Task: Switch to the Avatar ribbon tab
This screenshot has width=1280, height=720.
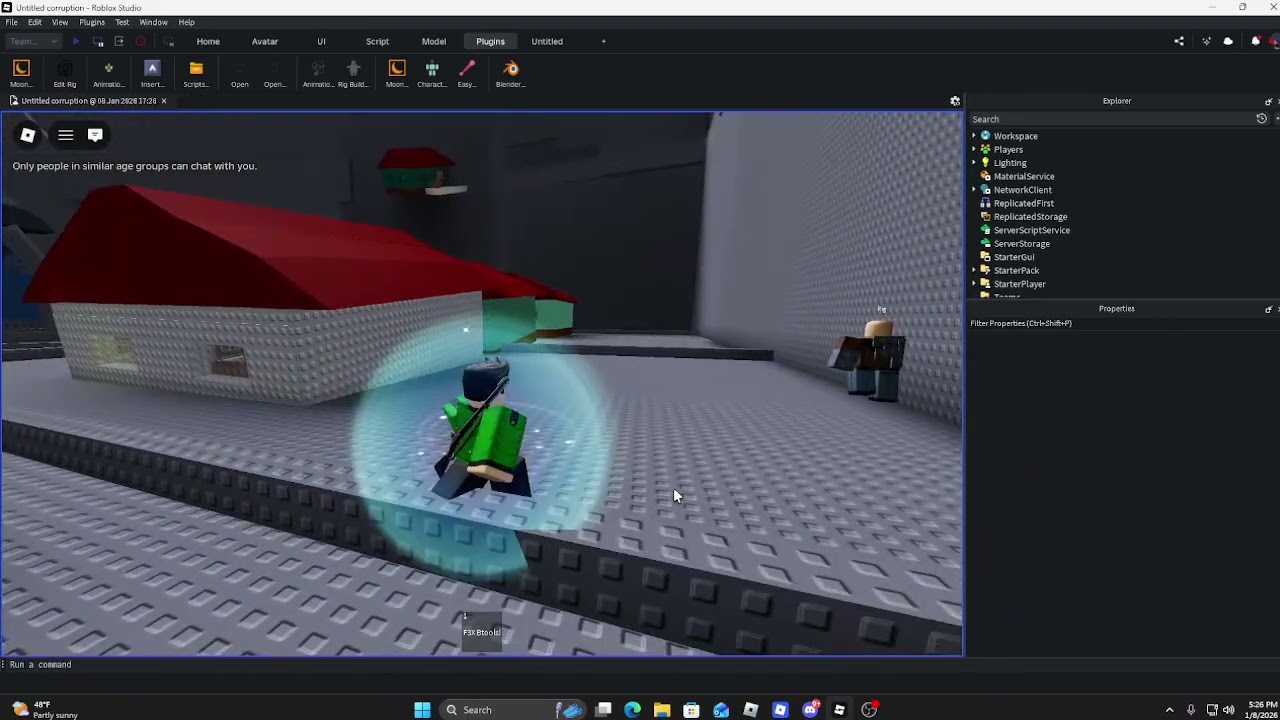Action: (x=265, y=41)
